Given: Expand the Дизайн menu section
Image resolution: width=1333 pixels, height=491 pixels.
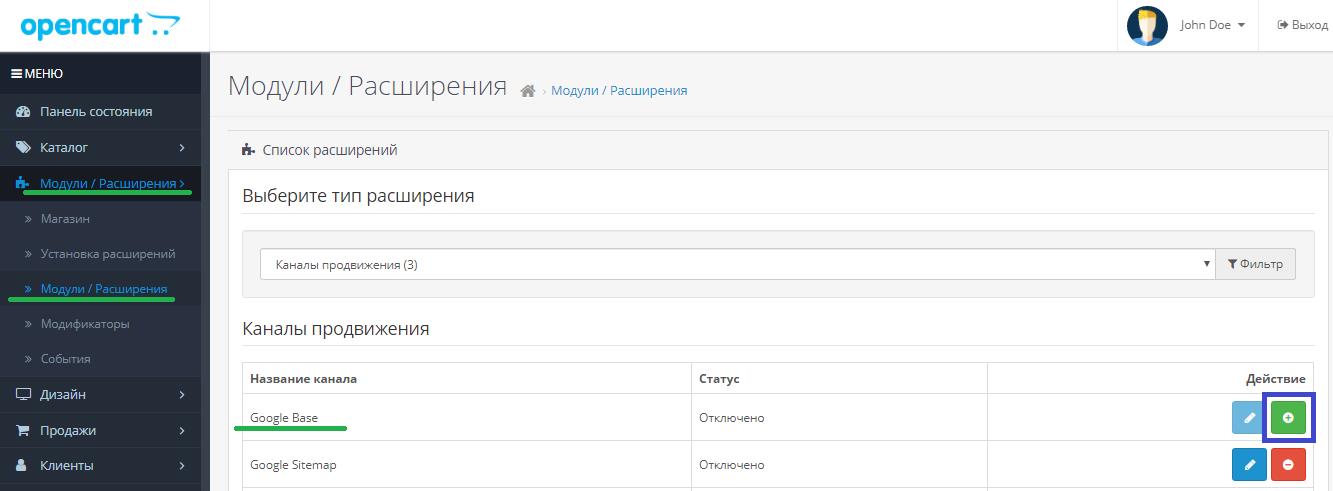Looking at the screenshot, I should point(100,395).
